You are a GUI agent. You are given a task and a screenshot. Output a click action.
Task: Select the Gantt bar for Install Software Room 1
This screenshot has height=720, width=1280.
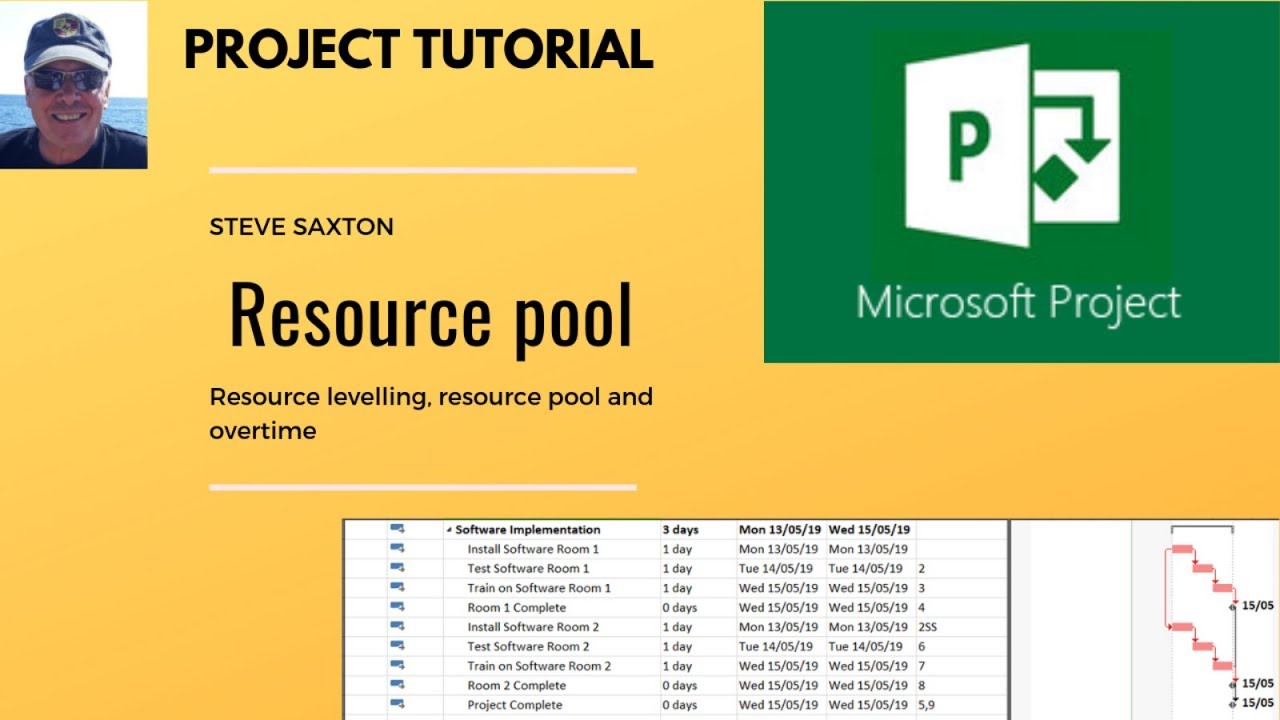coord(1182,549)
